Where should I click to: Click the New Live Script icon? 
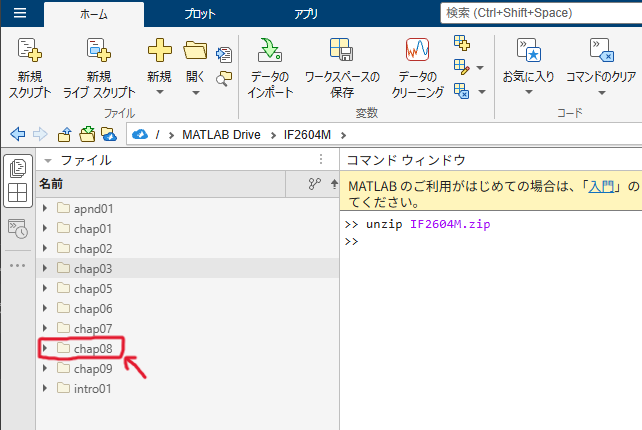(x=98, y=50)
